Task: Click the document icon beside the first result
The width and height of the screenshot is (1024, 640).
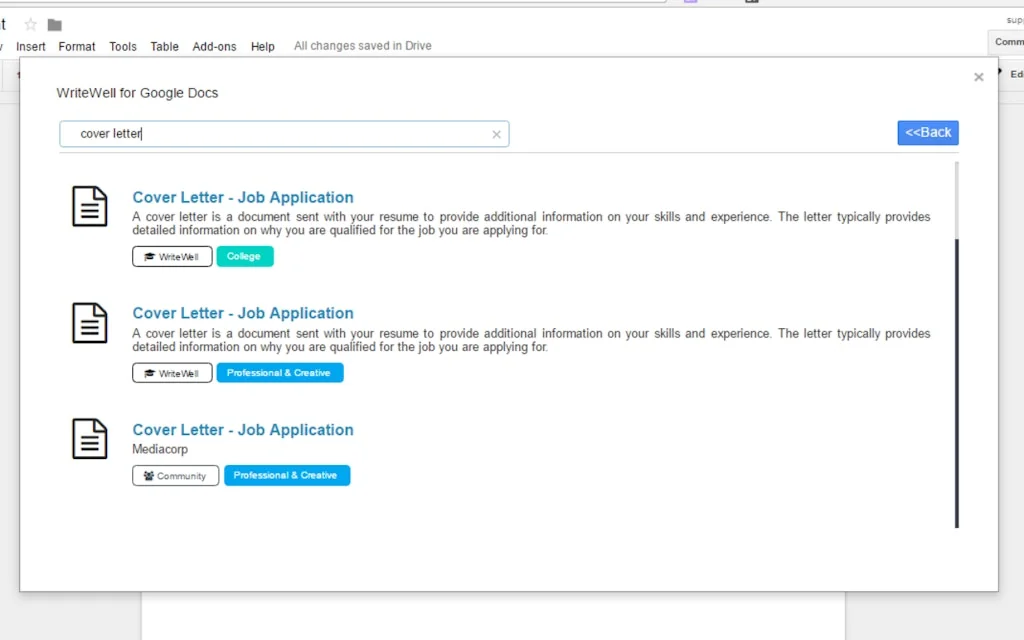Action: click(x=89, y=207)
